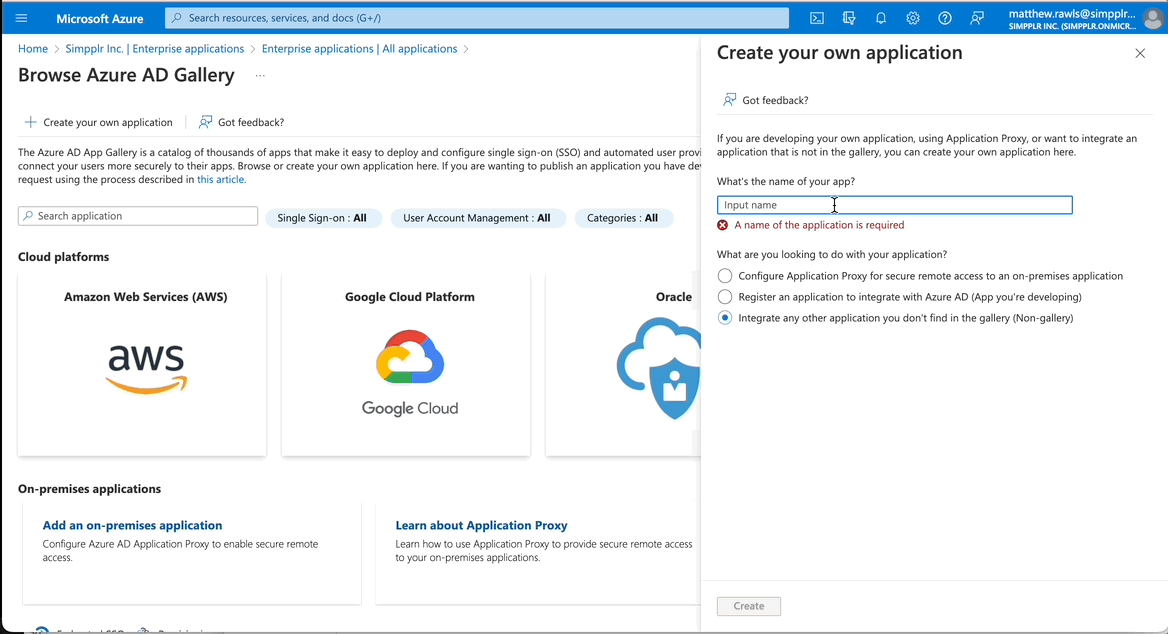1168x634 pixels.
Task: Select Configure Application Proxy radio option
Action: pos(725,276)
